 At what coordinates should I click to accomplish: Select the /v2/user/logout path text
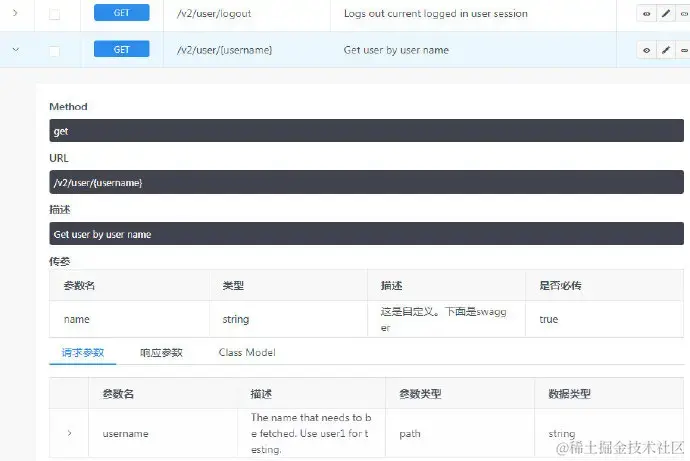pyautogui.click(x=214, y=14)
